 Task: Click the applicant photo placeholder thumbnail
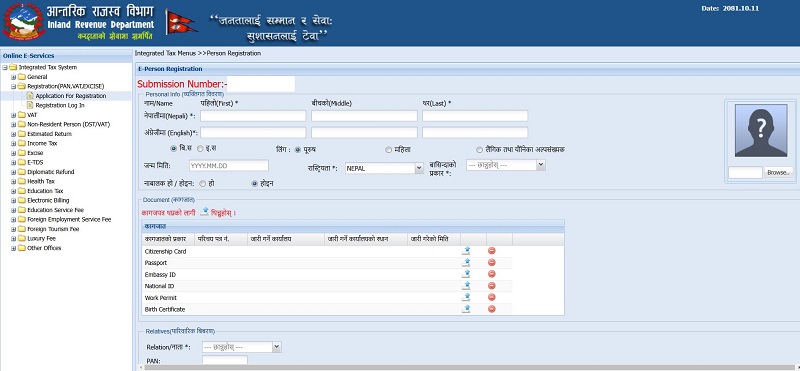point(761,131)
